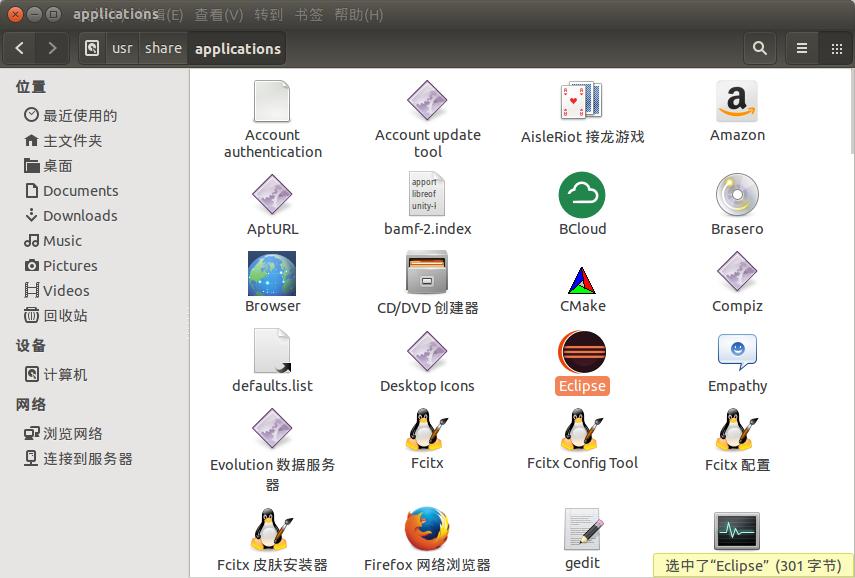Select the Desktop Icons launcher
Viewport: 855px width, 578px height.
click(427, 351)
